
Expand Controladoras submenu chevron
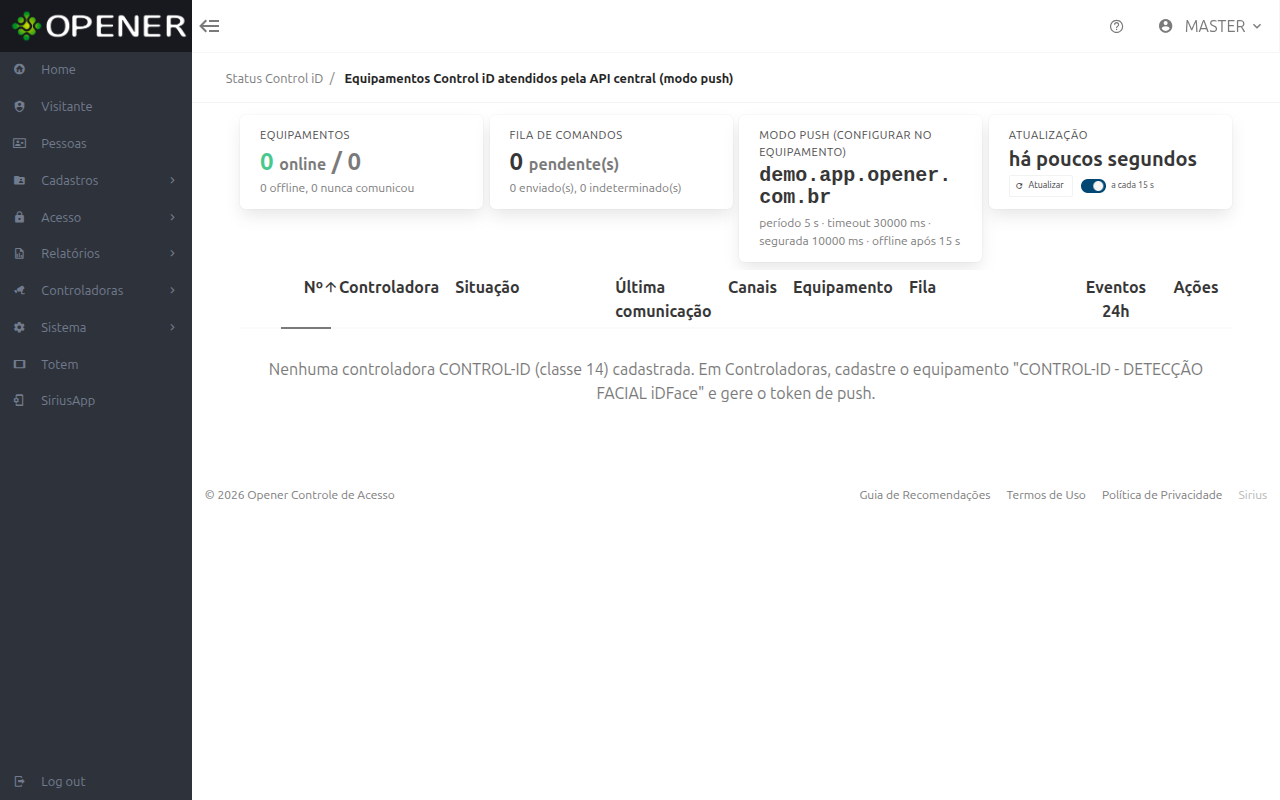(173, 290)
